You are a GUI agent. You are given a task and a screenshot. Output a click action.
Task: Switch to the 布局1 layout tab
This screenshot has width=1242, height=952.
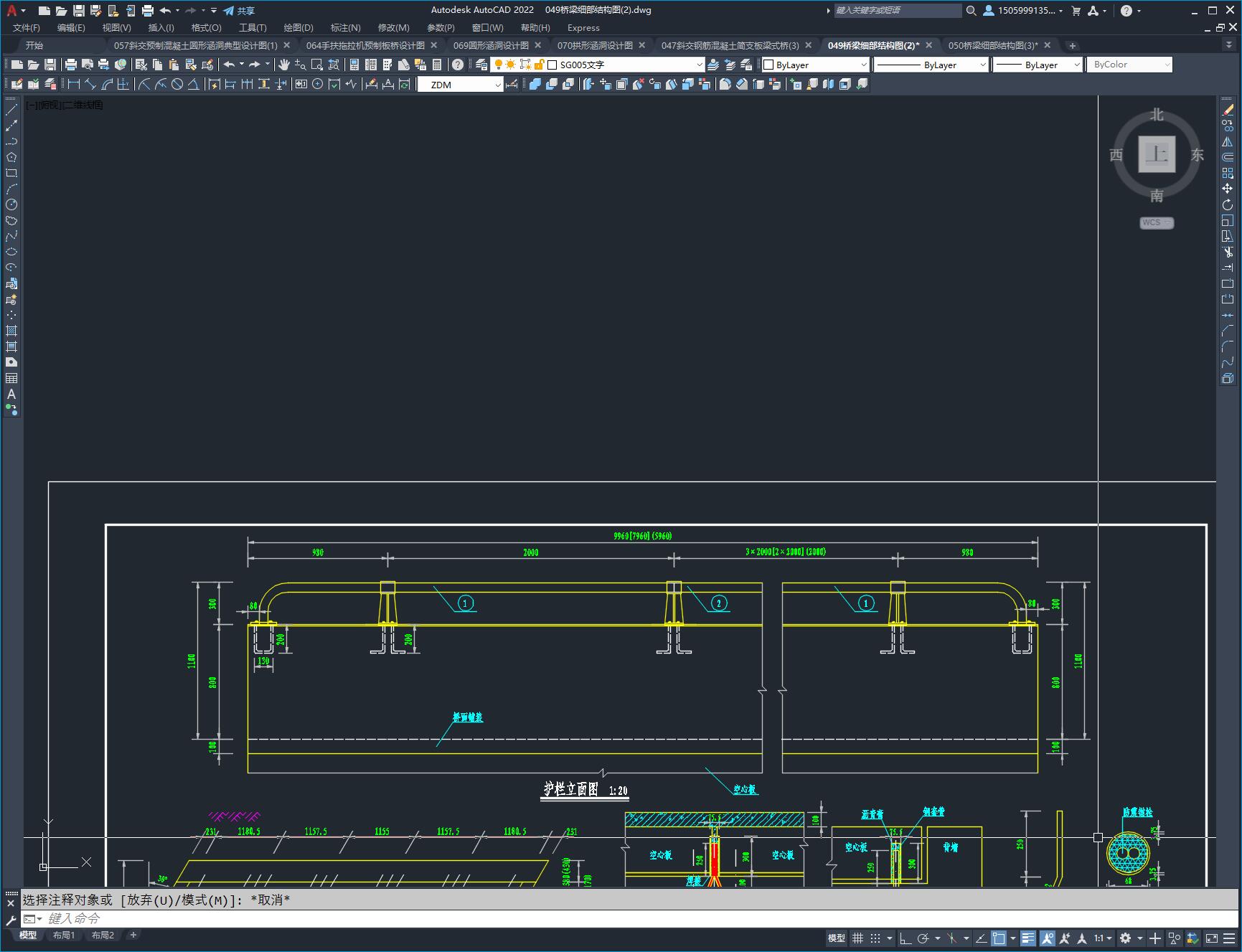point(63,935)
